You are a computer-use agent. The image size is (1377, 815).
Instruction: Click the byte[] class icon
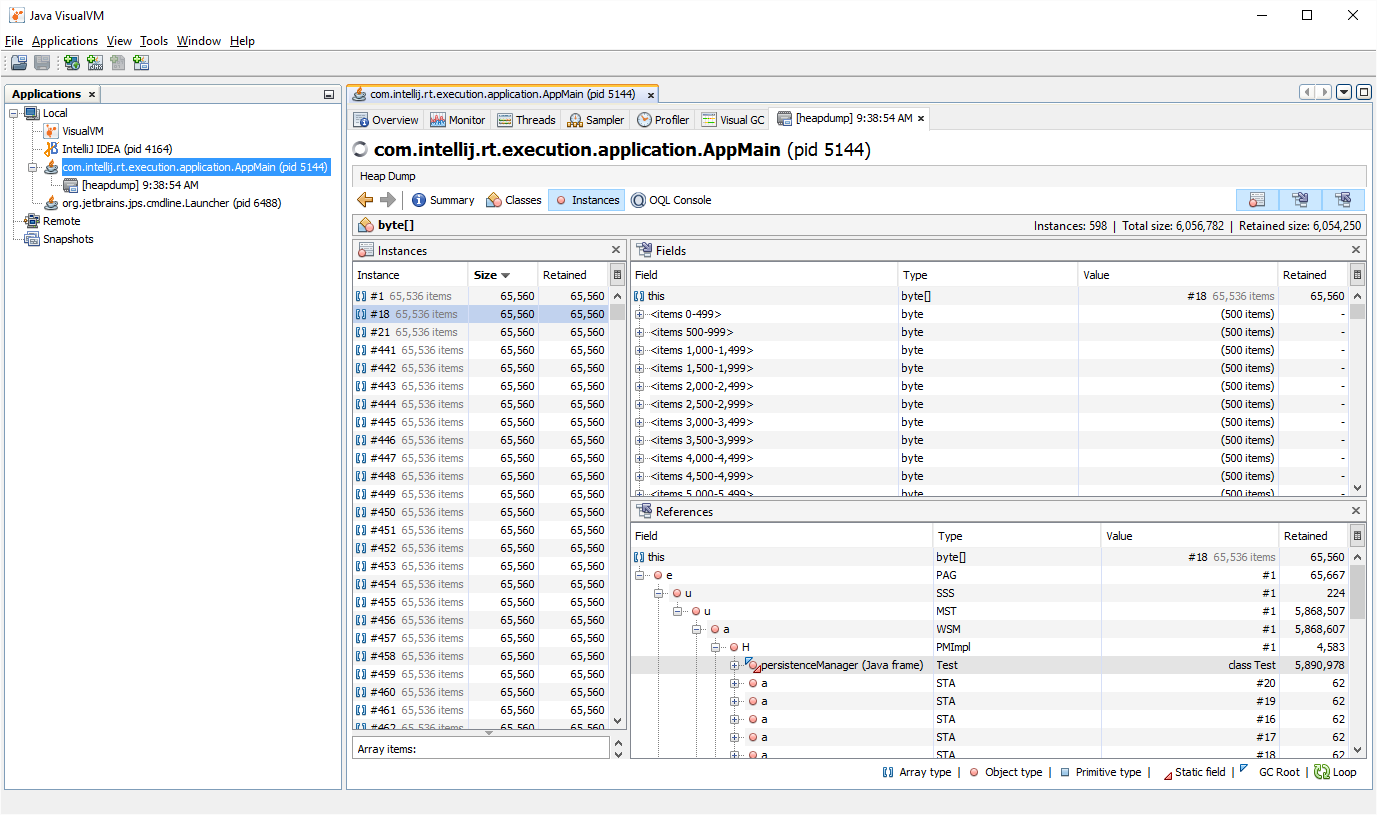pyautogui.click(x=366, y=226)
